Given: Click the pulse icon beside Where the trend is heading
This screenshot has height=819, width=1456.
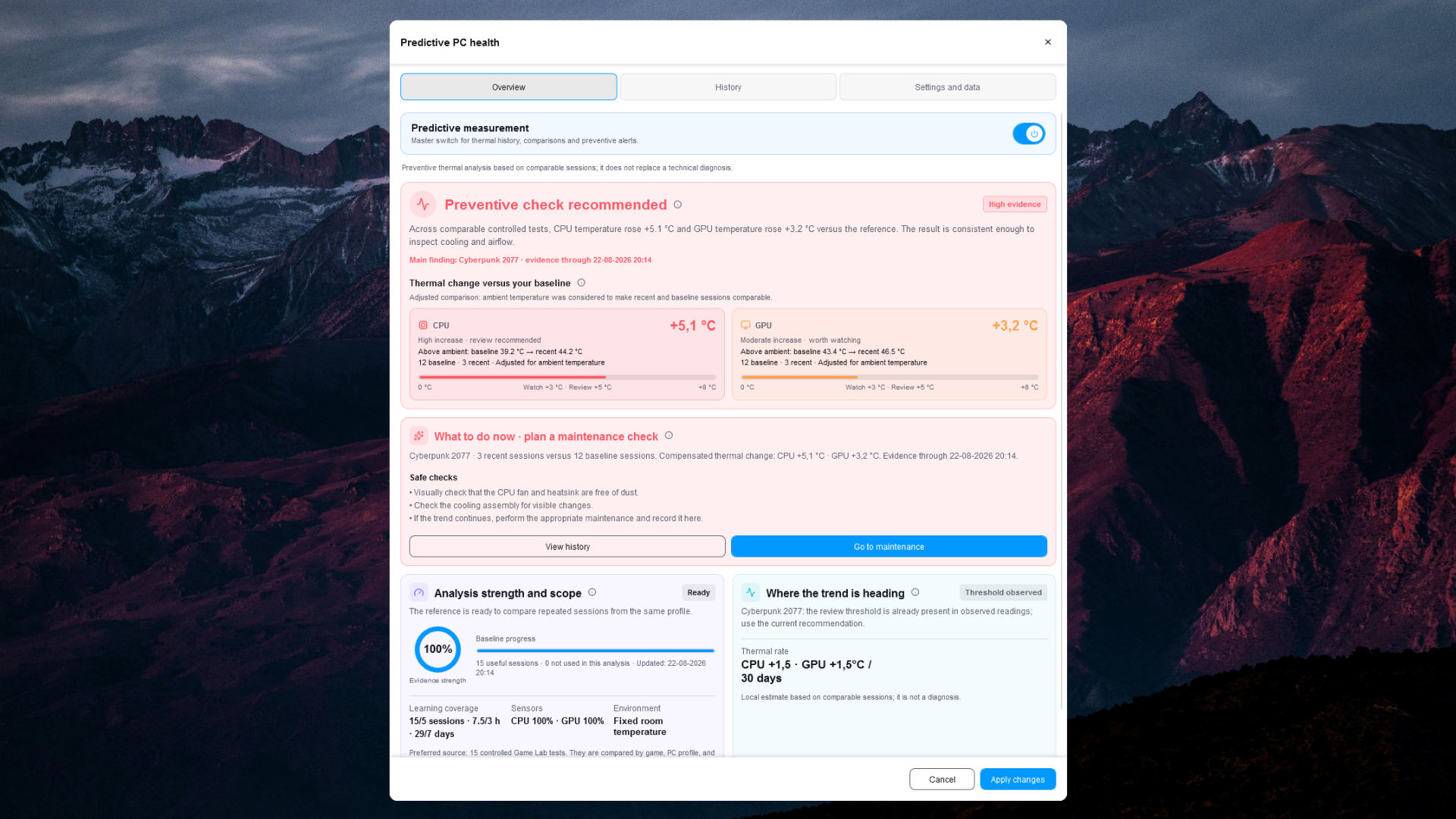Looking at the screenshot, I should click(751, 593).
